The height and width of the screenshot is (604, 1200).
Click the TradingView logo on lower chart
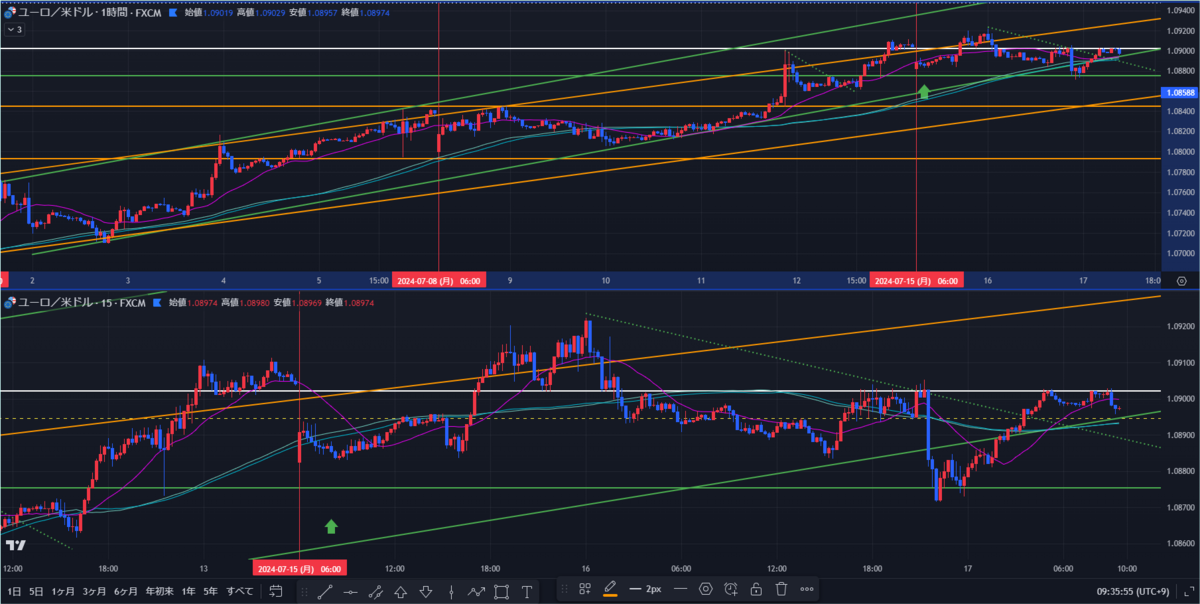(x=15, y=545)
